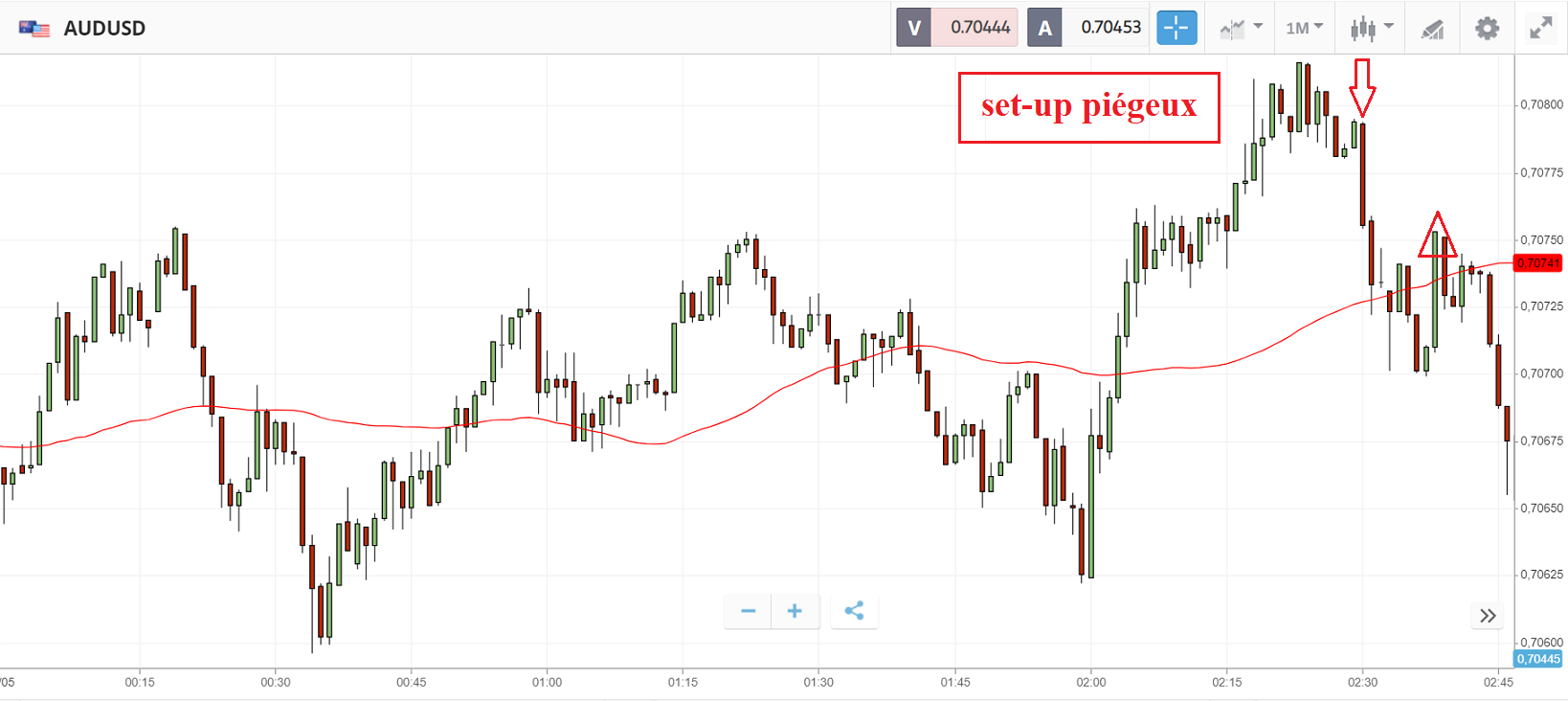
Task: Open chart settings gear
Action: tap(1487, 28)
